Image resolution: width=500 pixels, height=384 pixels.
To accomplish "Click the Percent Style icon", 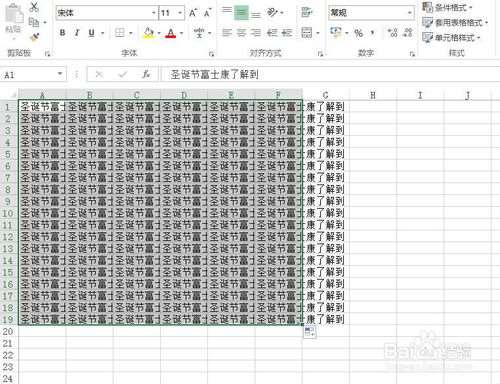I will pos(358,33).
